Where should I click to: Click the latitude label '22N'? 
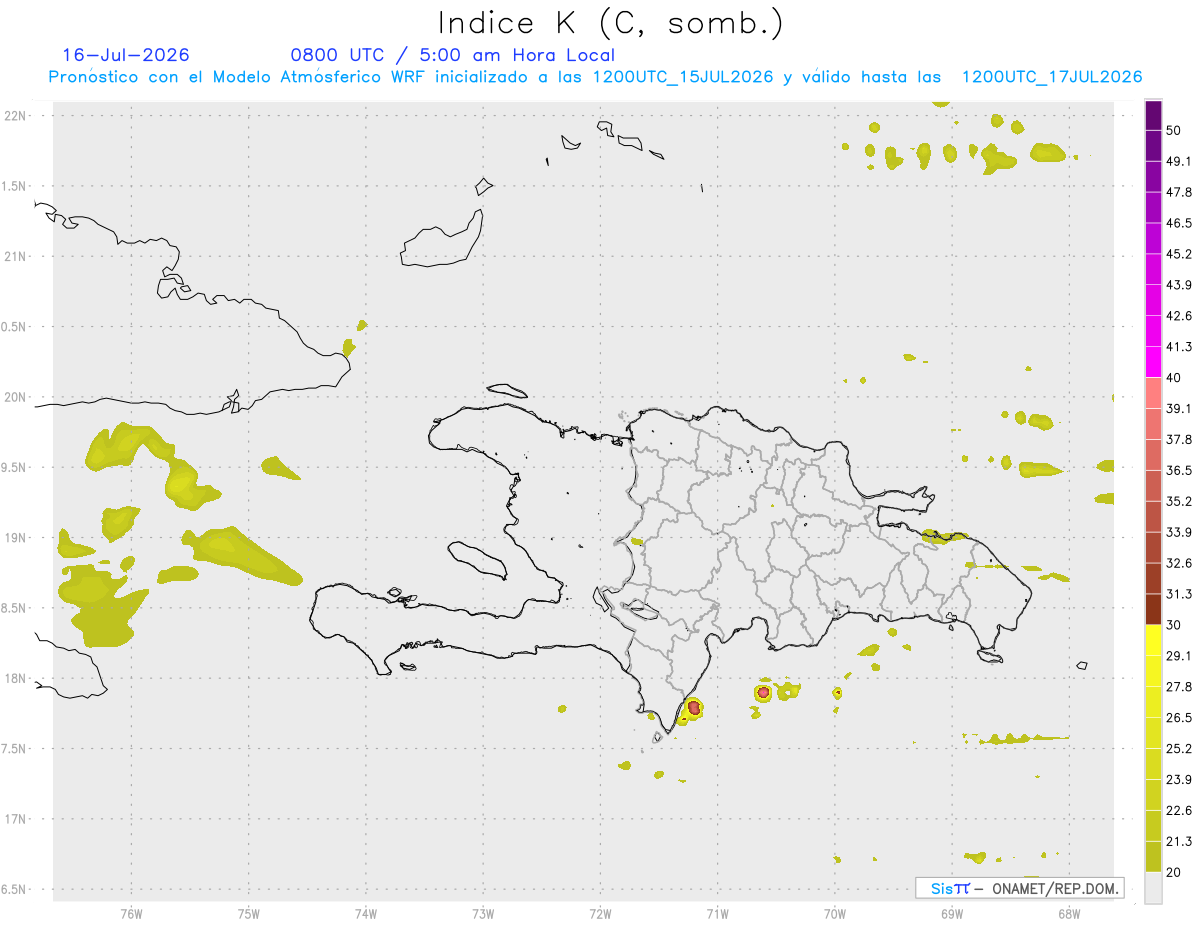14,115
